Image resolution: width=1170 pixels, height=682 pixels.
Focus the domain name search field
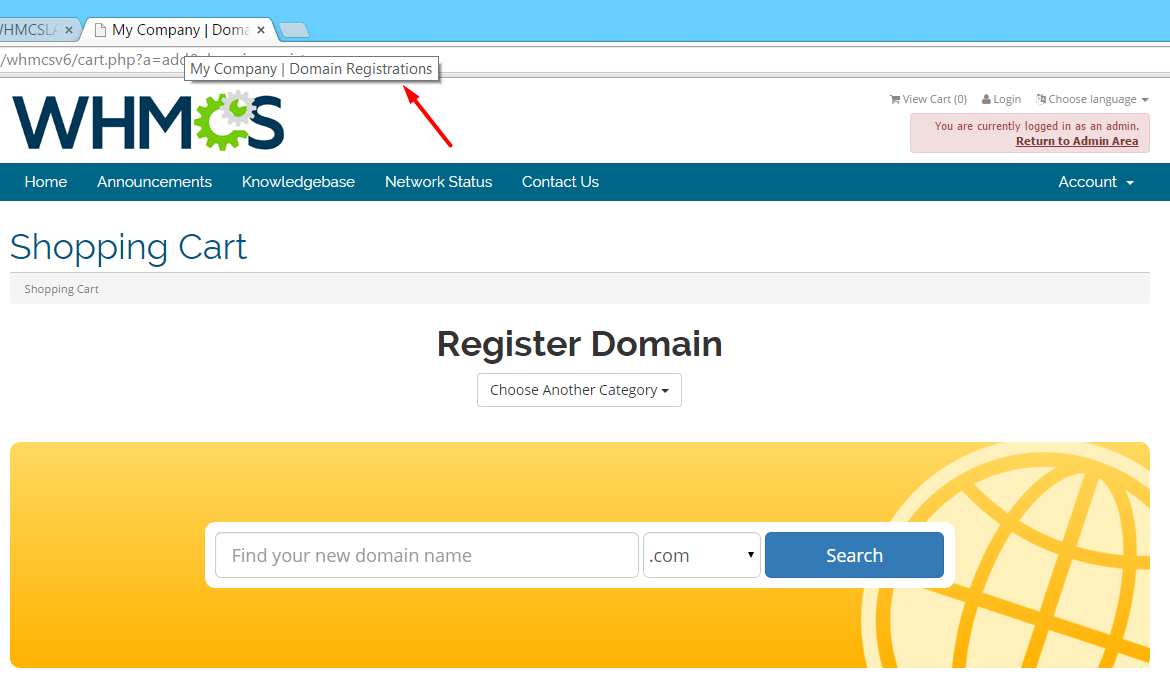coord(427,555)
